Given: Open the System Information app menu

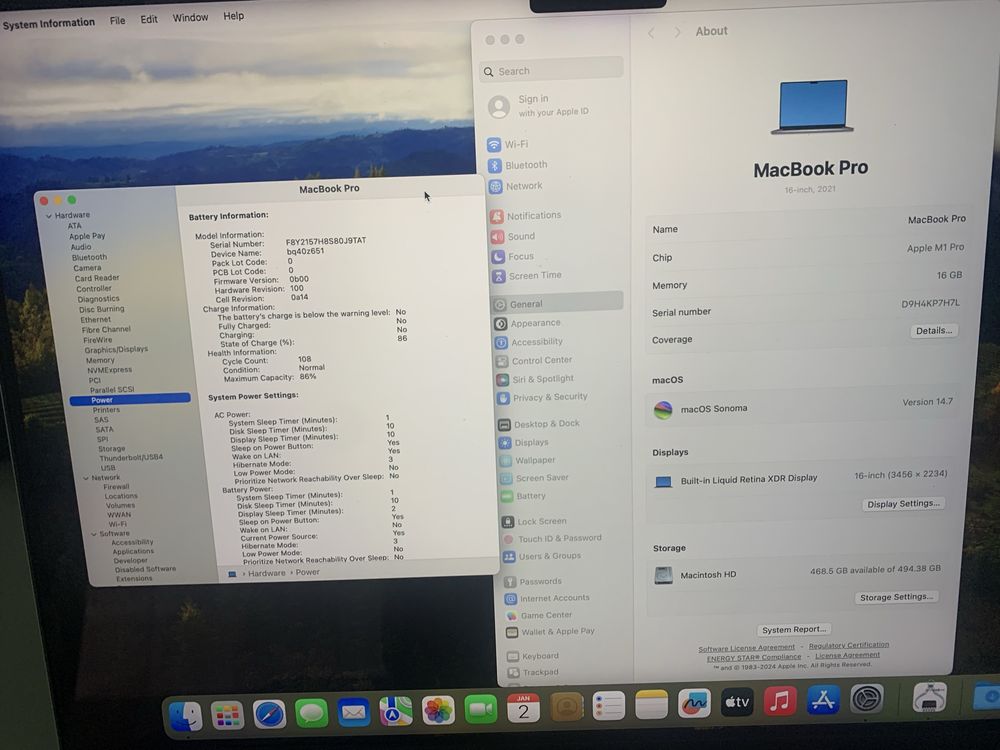Looking at the screenshot, I should click(48, 23).
